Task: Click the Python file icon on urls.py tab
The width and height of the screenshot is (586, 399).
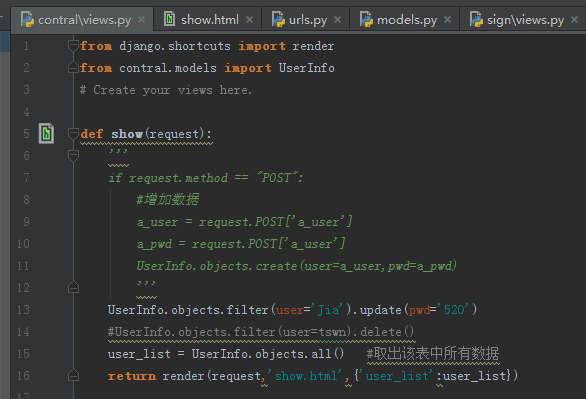Action: click(x=278, y=19)
